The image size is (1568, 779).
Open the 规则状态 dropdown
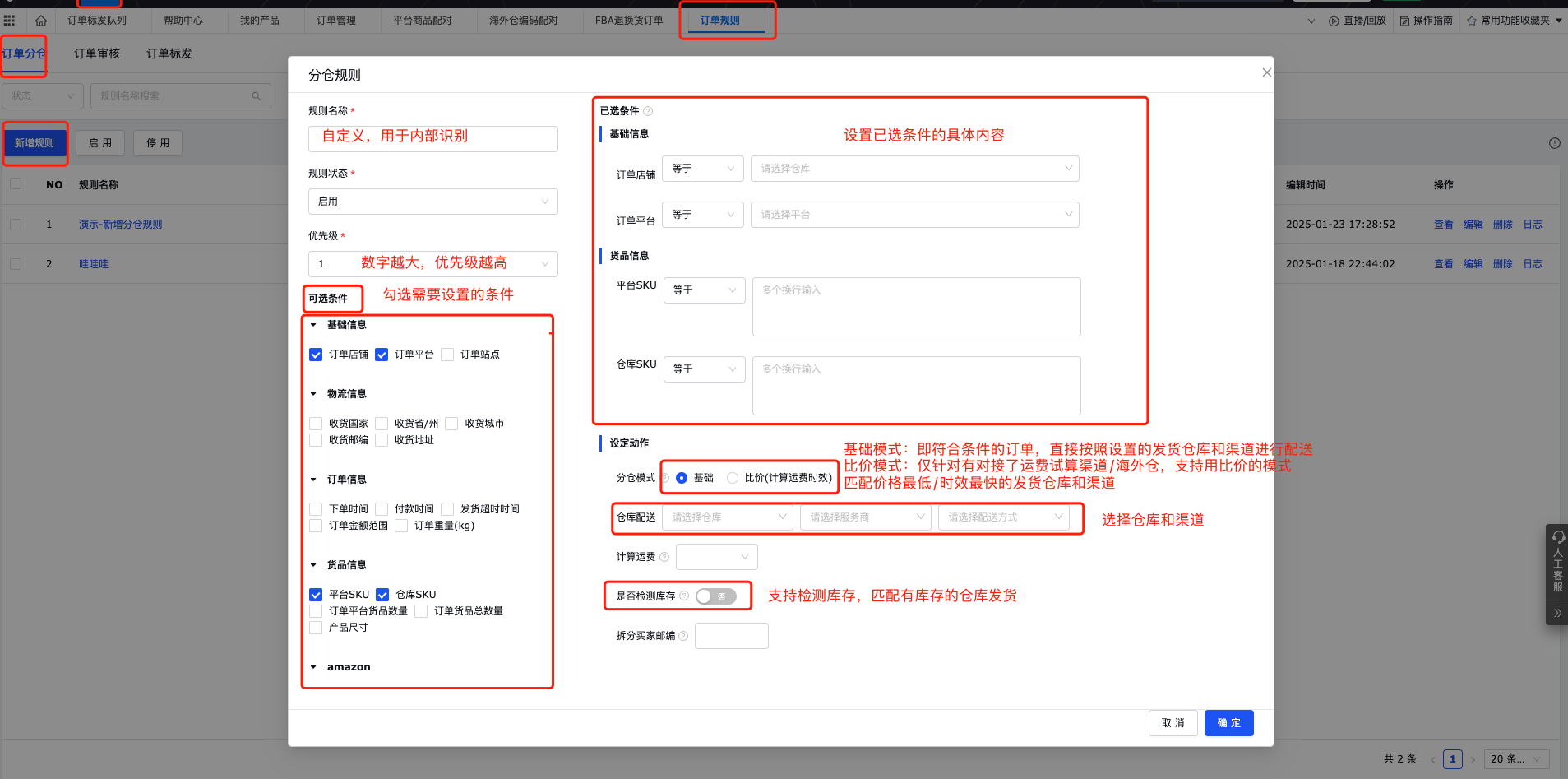point(432,201)
